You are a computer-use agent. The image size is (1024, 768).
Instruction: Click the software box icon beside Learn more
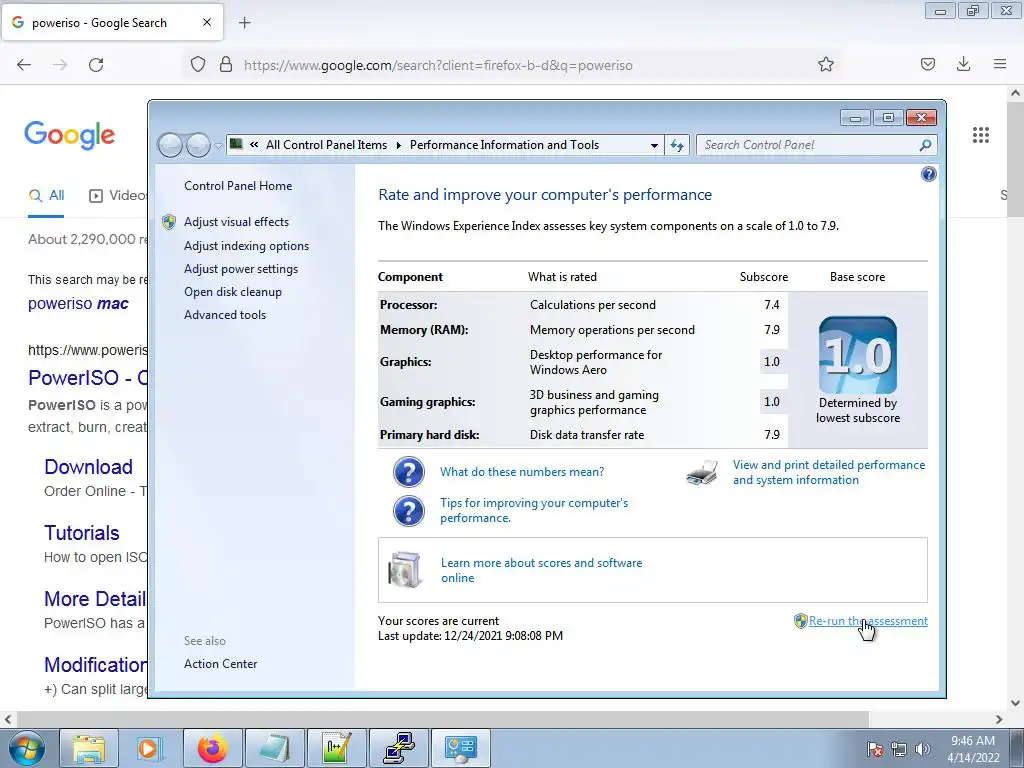[405, 570]
